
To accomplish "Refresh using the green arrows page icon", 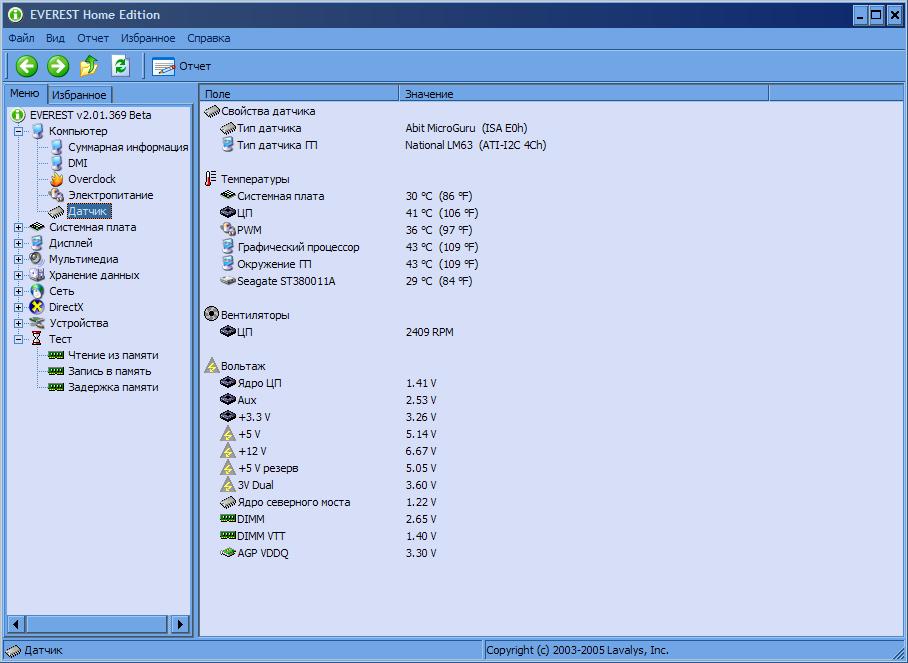I will pos(120,65).
